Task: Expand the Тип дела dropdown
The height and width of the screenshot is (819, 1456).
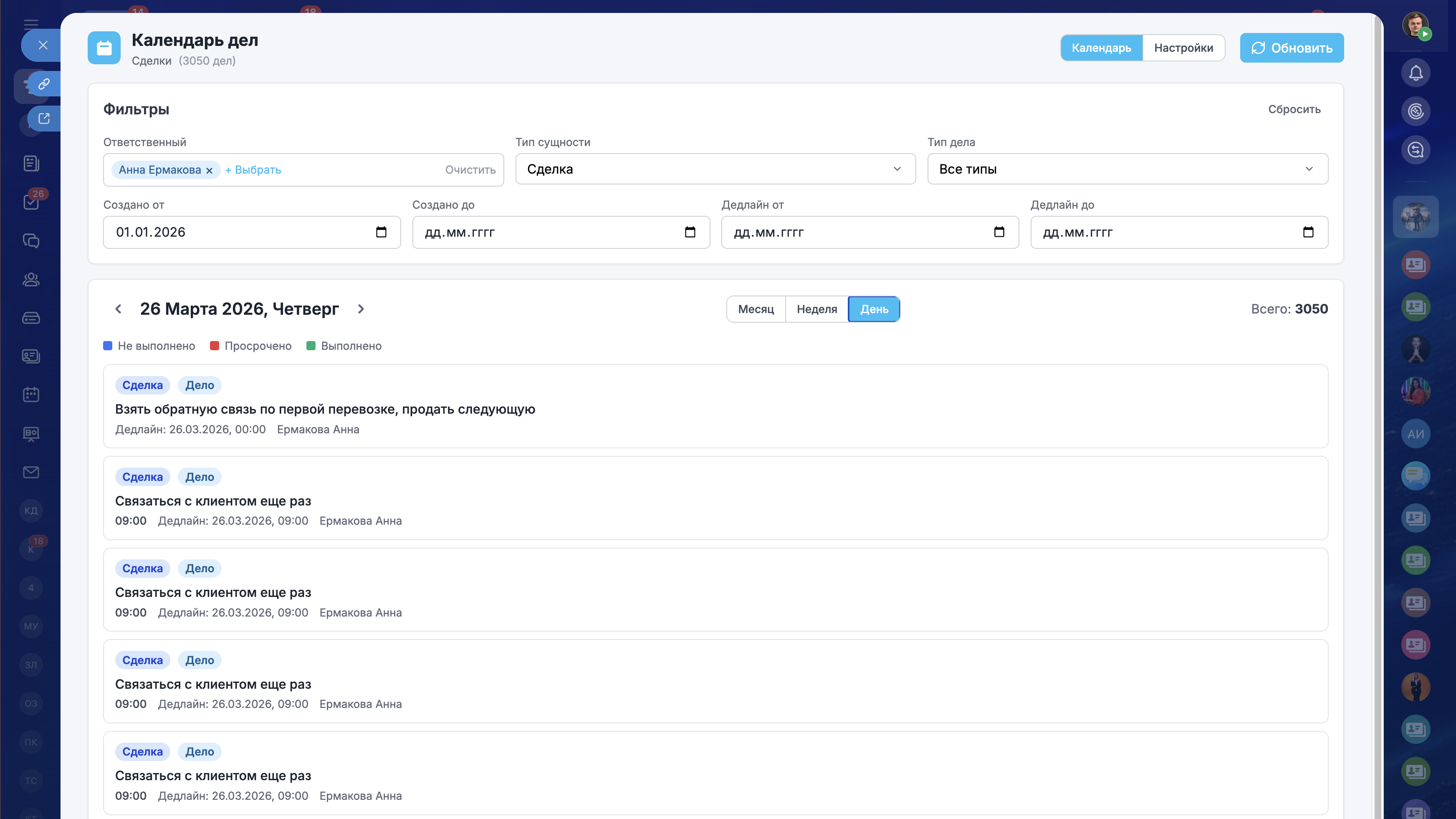Action: pos(1127,169)
